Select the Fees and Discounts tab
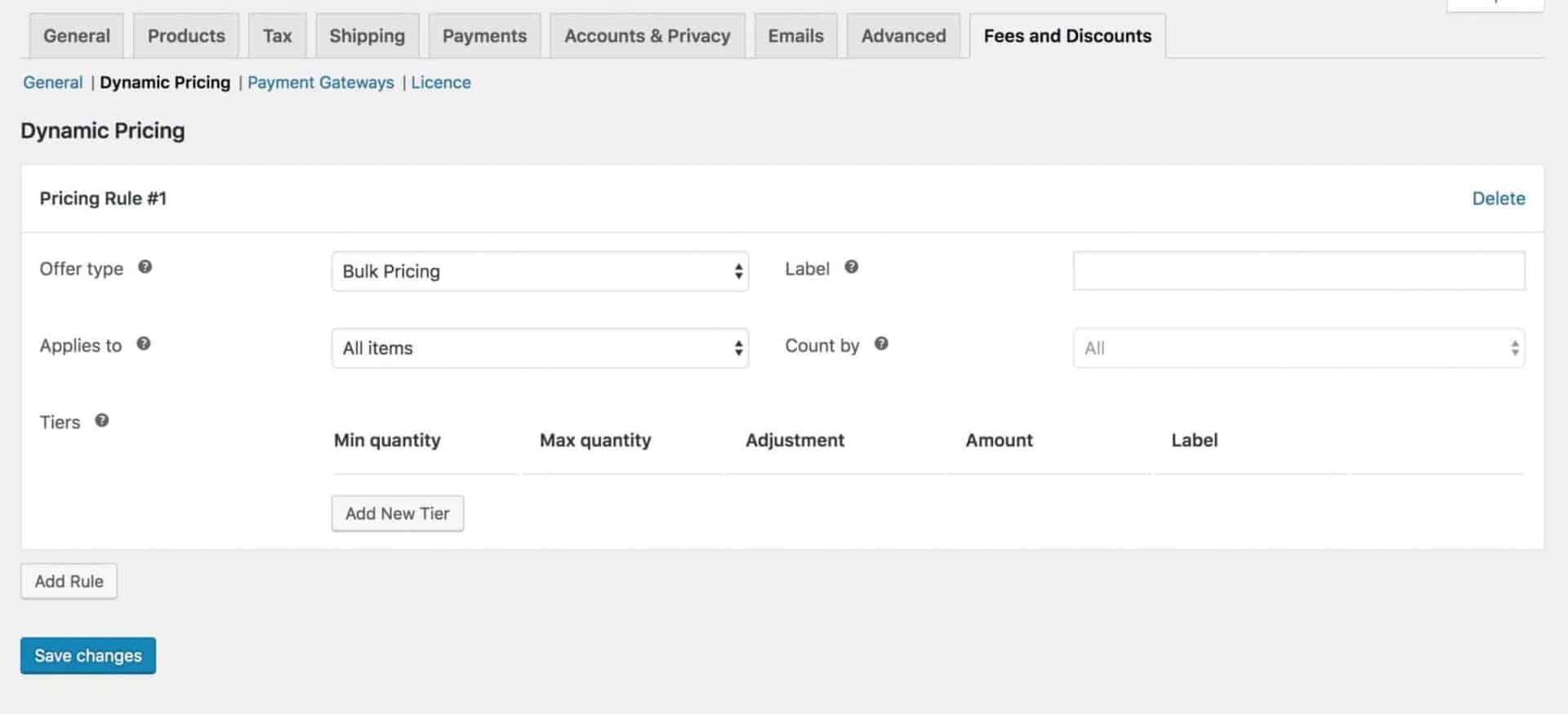 coord(1067,36)
